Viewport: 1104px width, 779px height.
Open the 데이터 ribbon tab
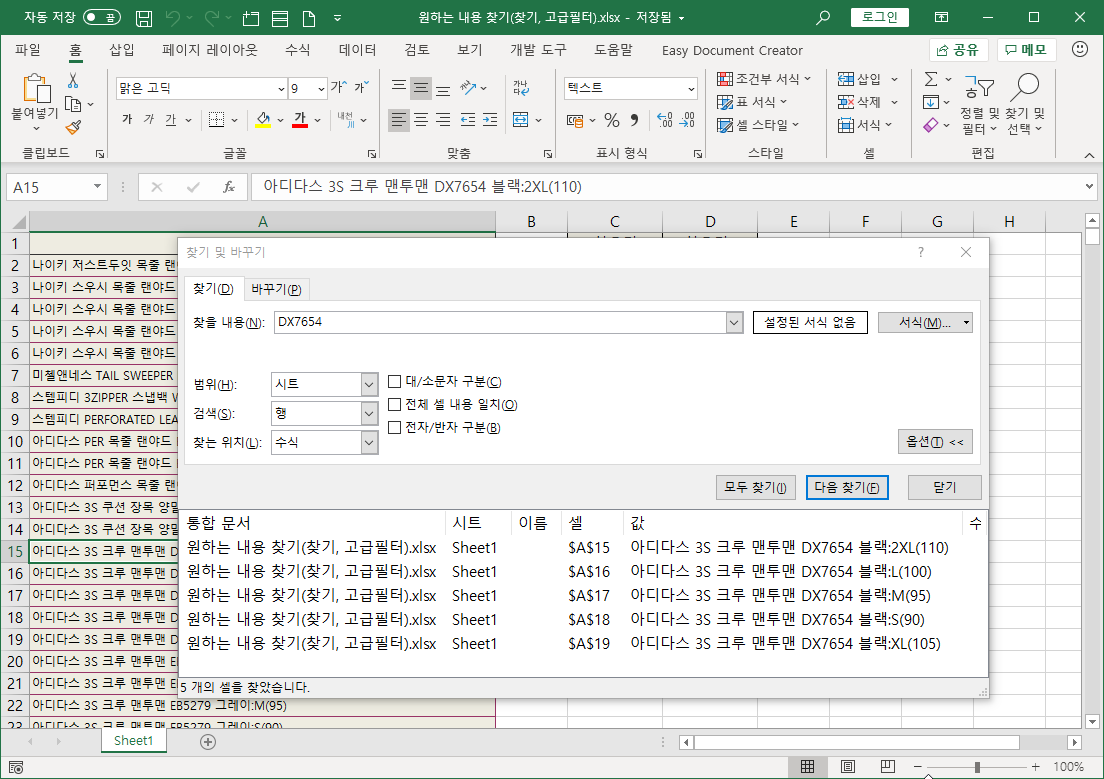[358, 50]
